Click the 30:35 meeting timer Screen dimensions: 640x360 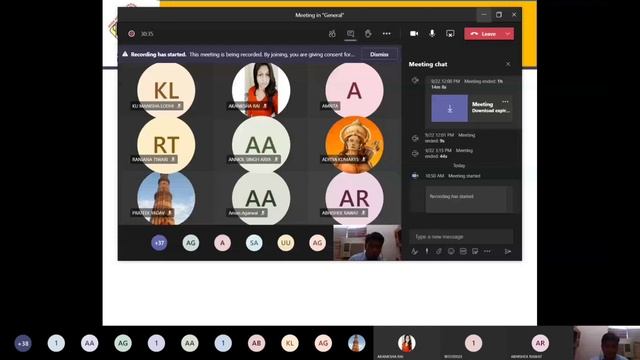[147, 34]
